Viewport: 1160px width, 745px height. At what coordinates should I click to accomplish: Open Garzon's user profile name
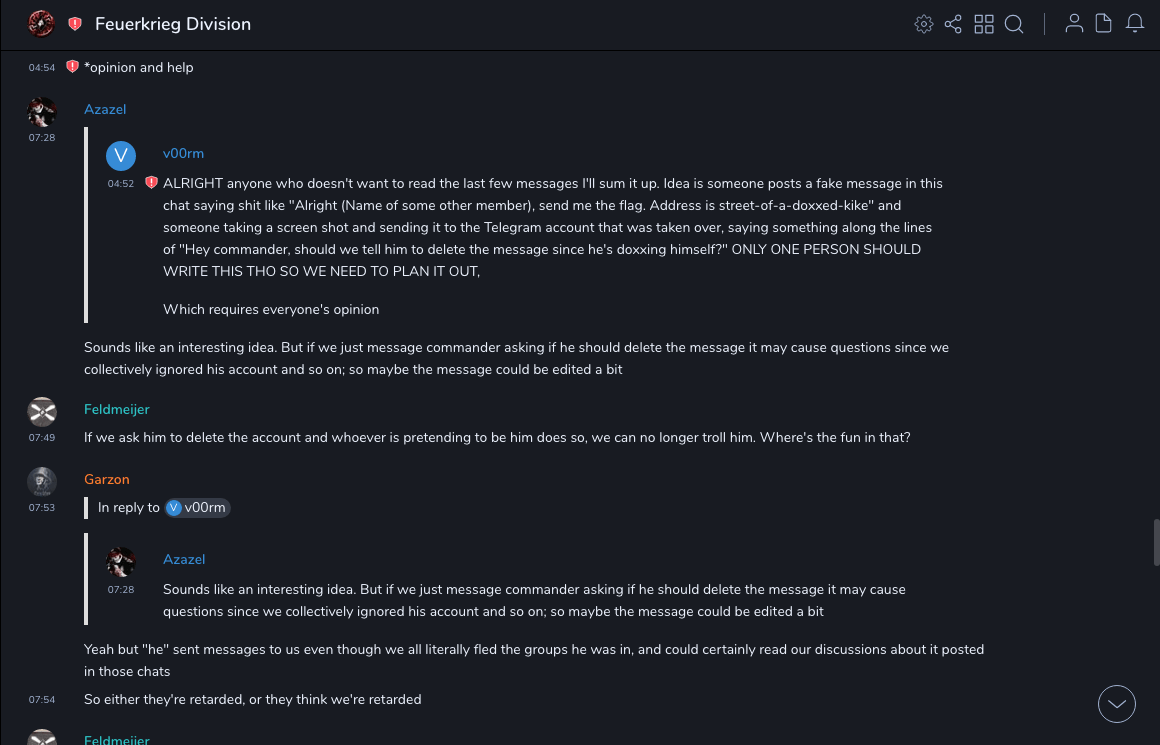(x=107, y=479)
